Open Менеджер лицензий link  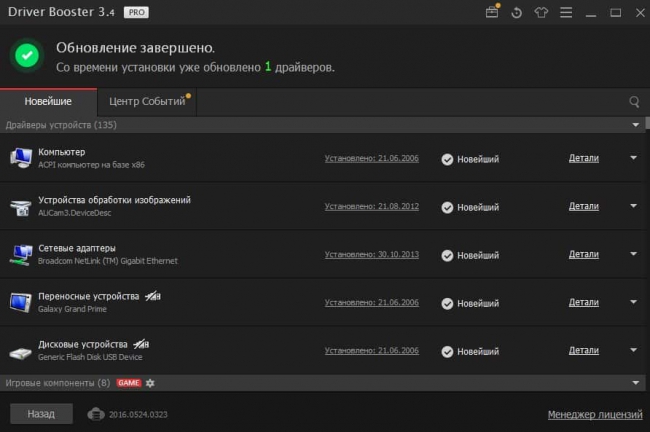click(595, 414)
